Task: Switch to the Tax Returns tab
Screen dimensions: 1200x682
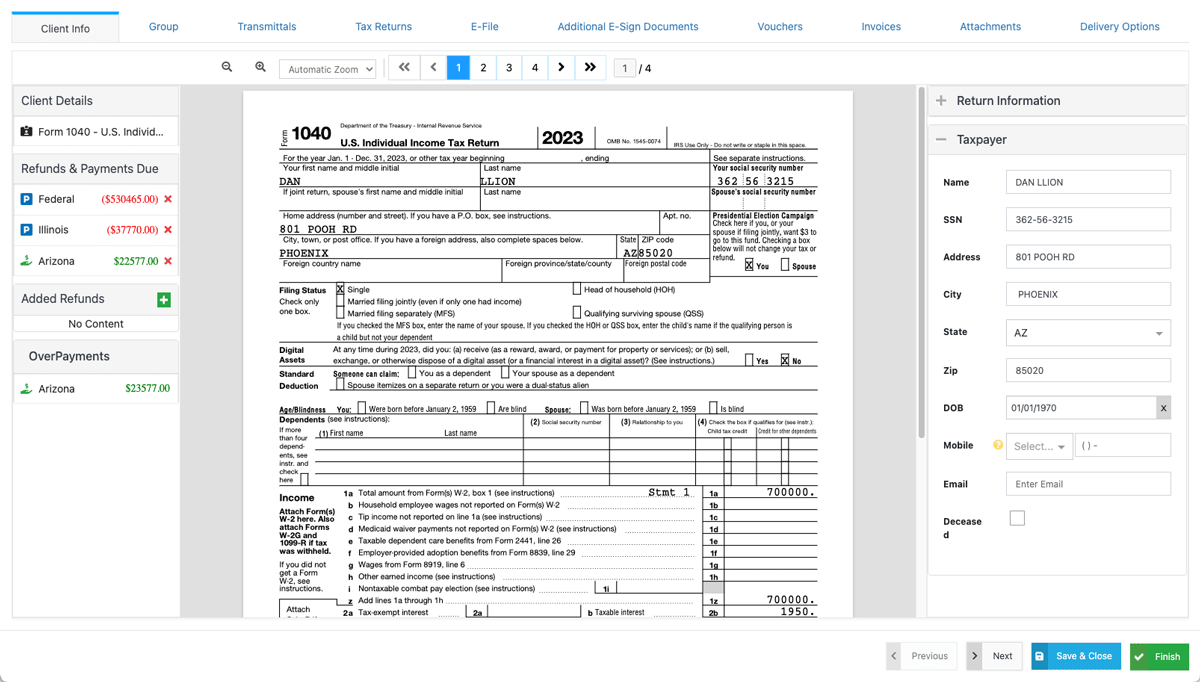Action: click(x=383, y=26)
